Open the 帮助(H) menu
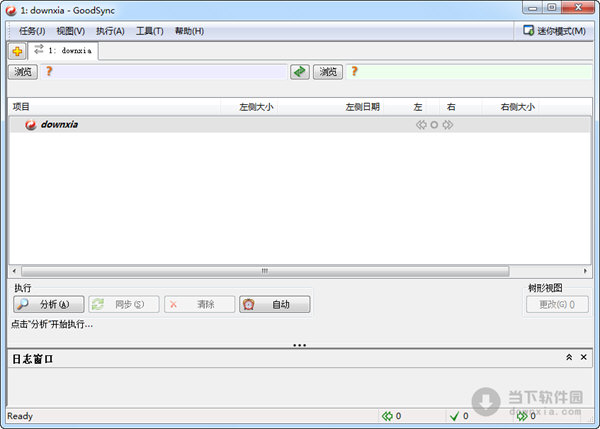600x429 pixels. coord(189,31)
